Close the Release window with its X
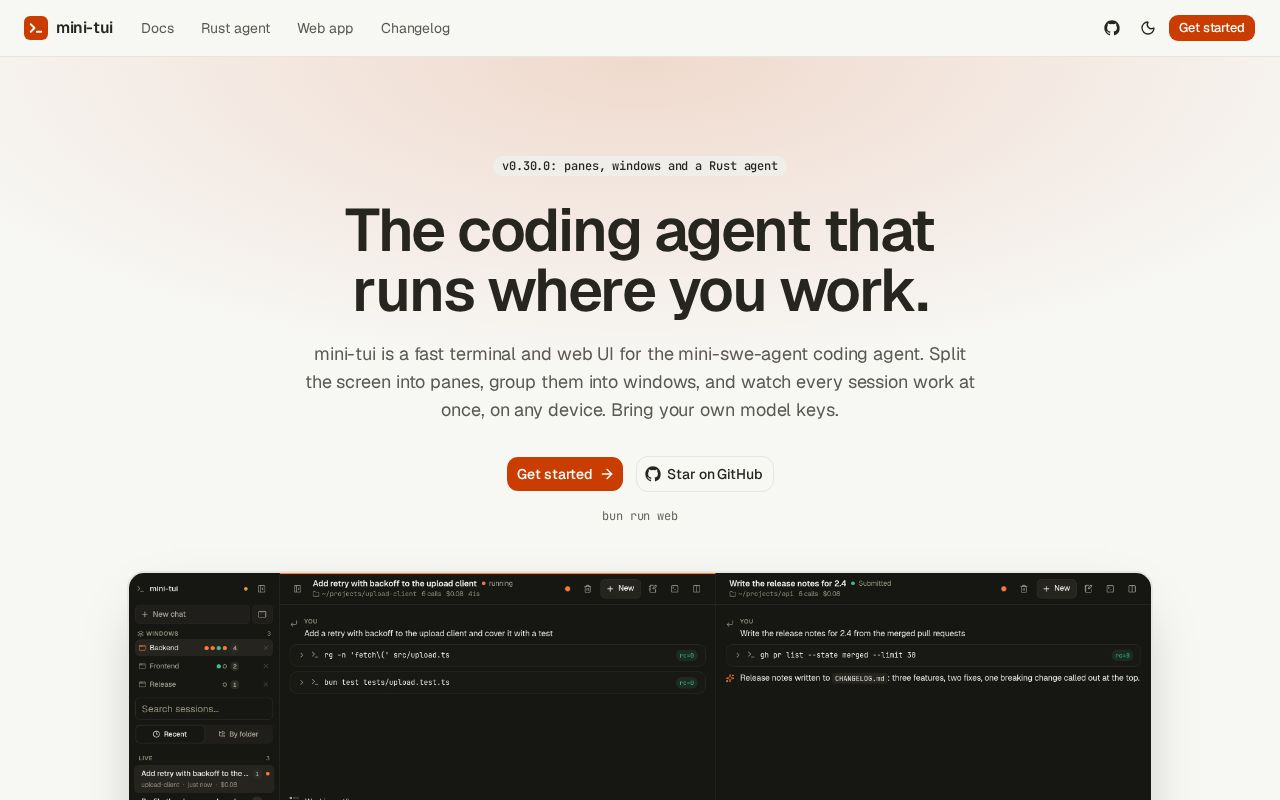 [266, 684]
